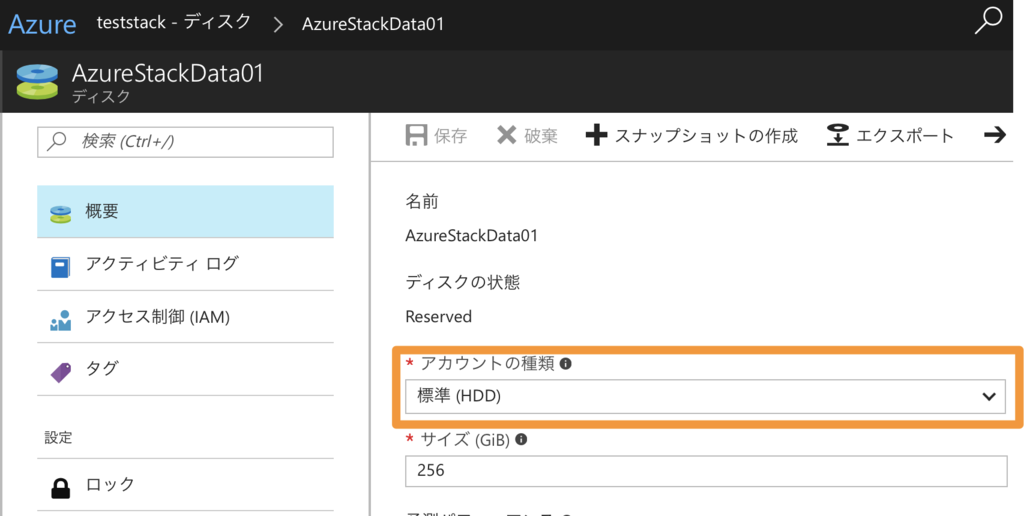This screenshot has width=1024, height=516.
Task: Click the 破棄 (Discard) X icon
Action: 507,136
